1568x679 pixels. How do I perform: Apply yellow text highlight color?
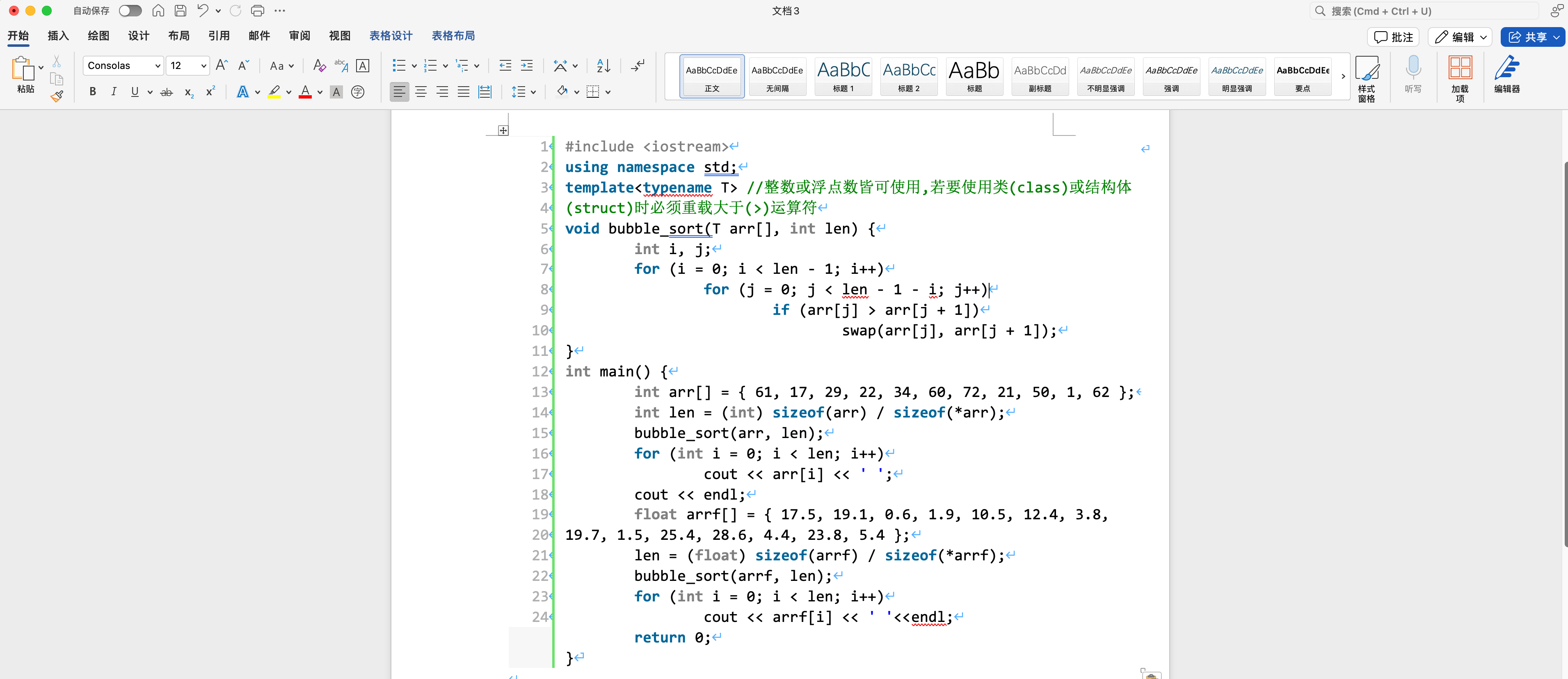pos(274,92)
